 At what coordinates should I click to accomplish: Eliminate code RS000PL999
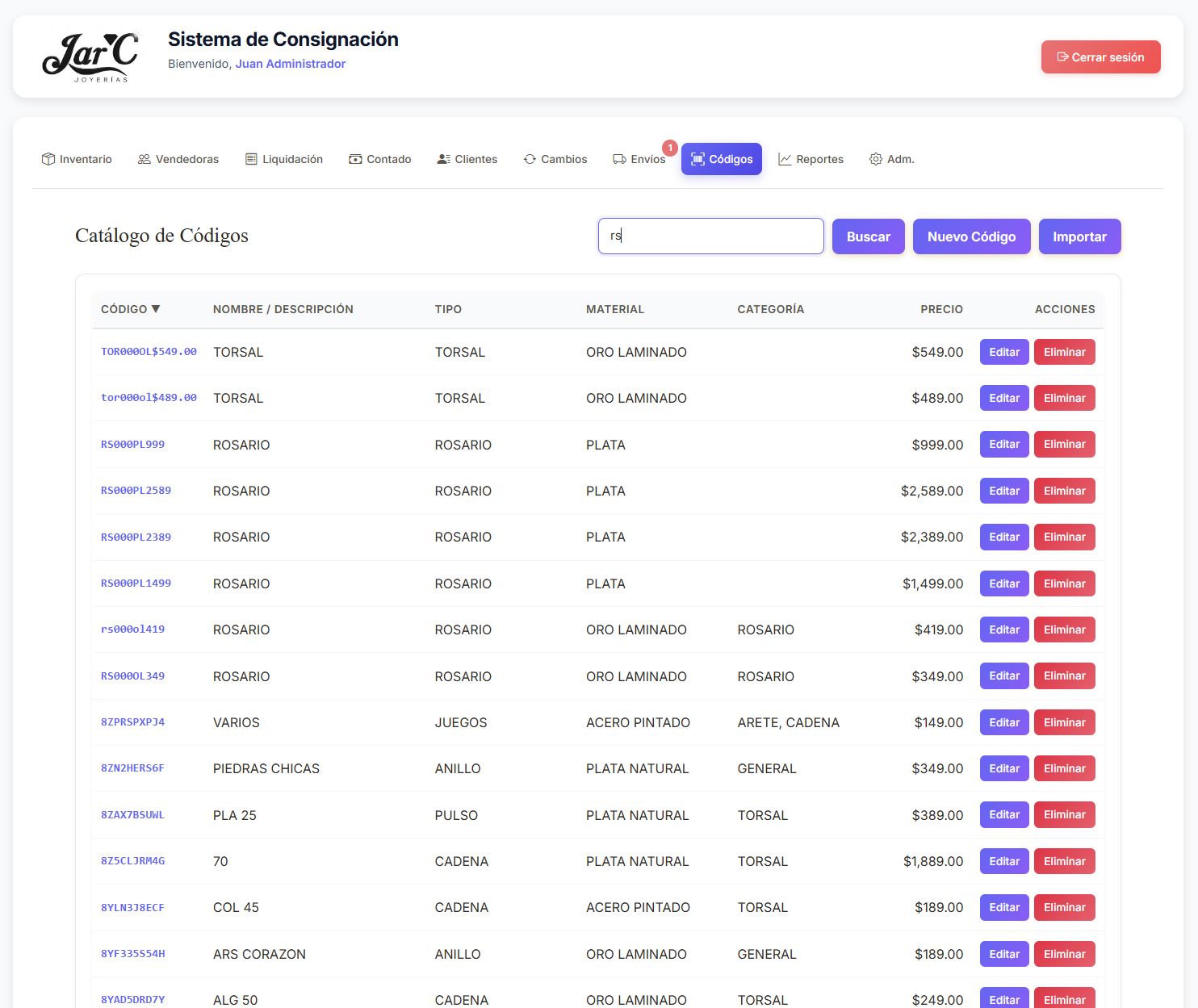coord(1064,444)
